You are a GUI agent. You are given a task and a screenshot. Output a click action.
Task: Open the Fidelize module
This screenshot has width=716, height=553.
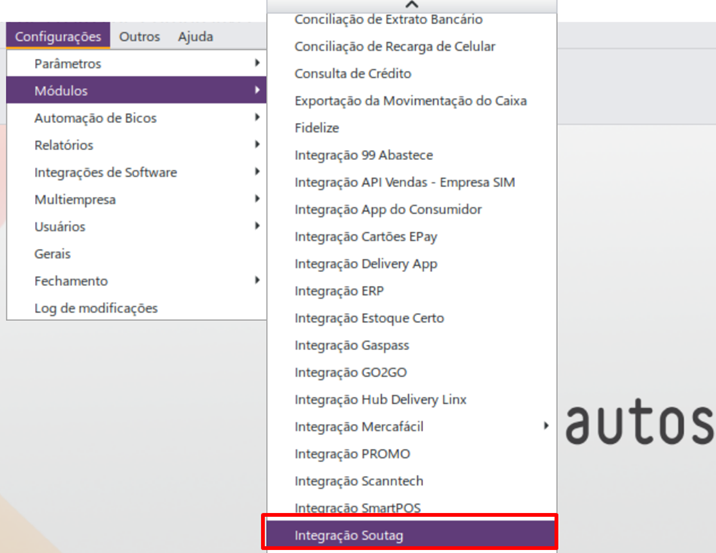pos(412,127)
